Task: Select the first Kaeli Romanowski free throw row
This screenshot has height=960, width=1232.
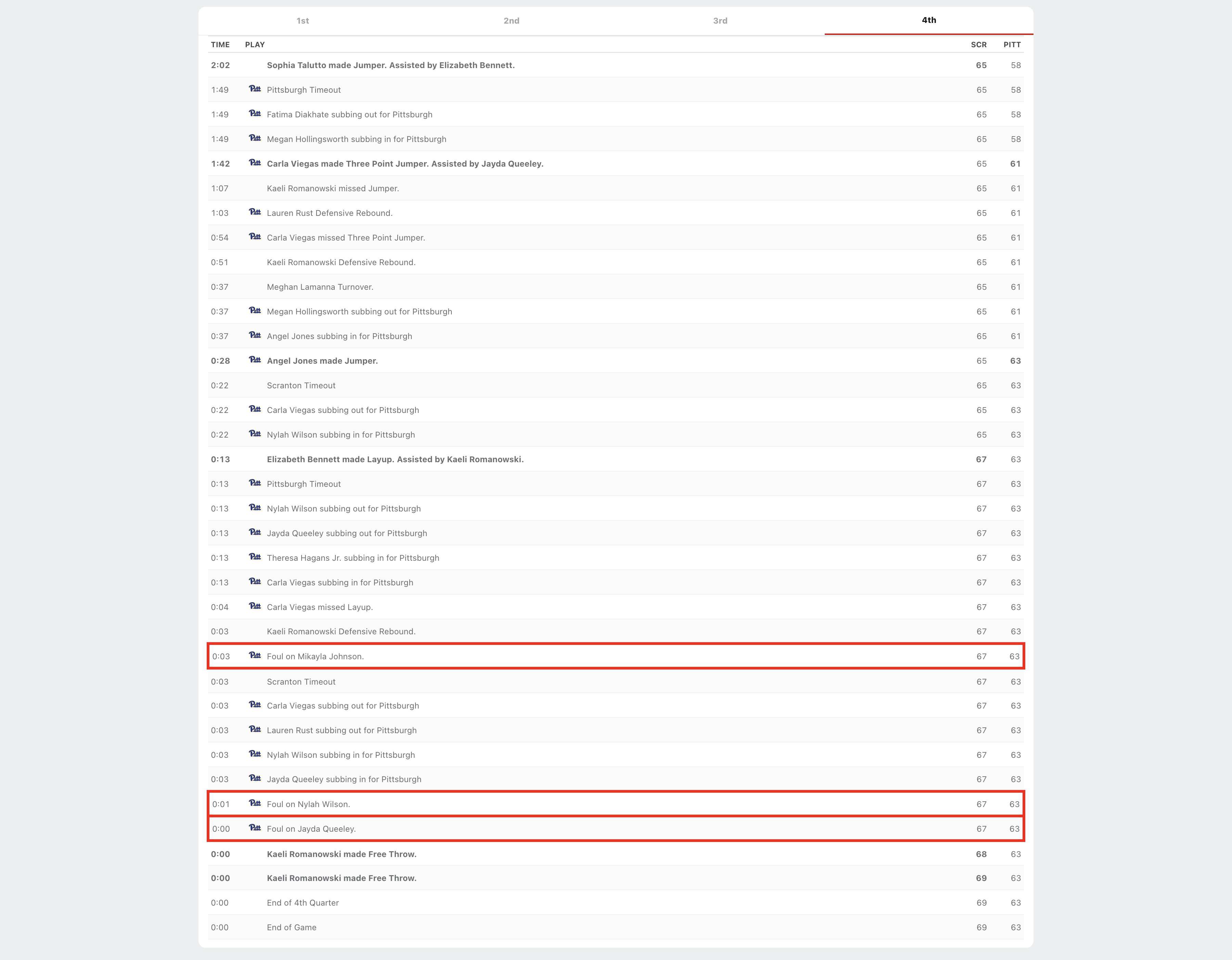Action: coord(341,854)
